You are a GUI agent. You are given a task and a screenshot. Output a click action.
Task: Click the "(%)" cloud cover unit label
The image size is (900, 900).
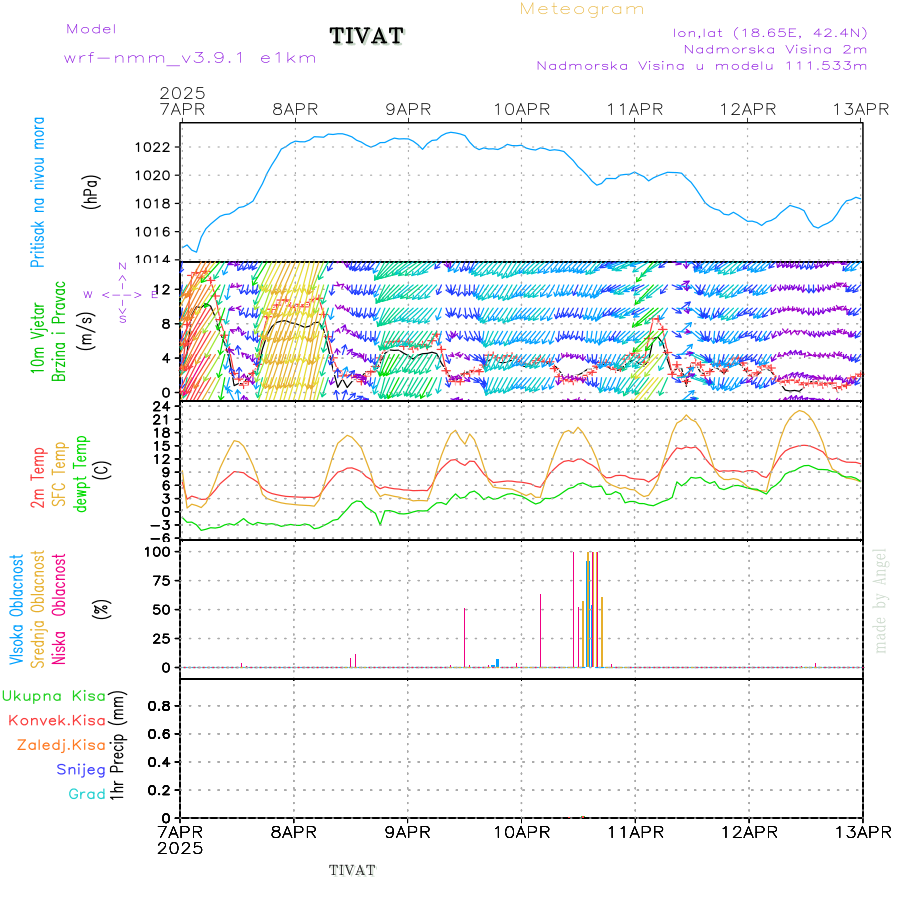point(102,609)
